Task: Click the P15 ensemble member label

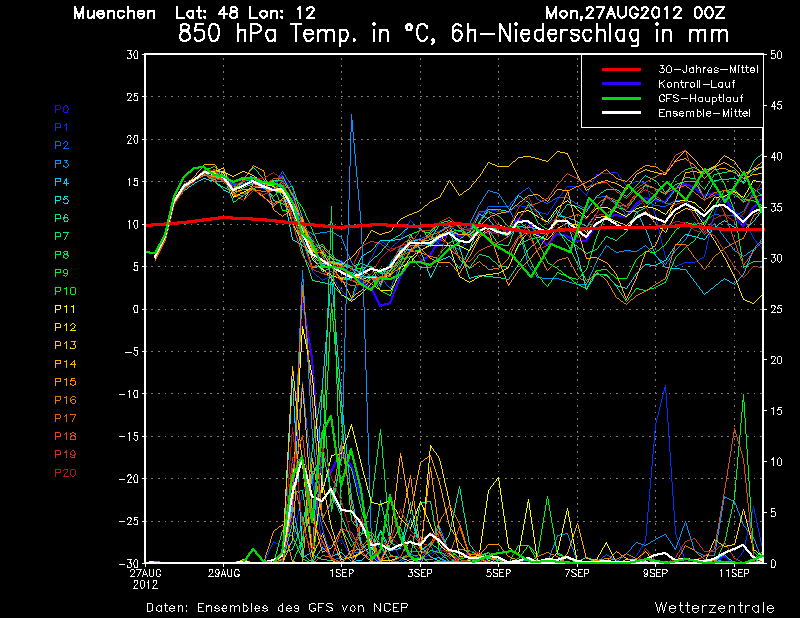Action: pos(65,382)
